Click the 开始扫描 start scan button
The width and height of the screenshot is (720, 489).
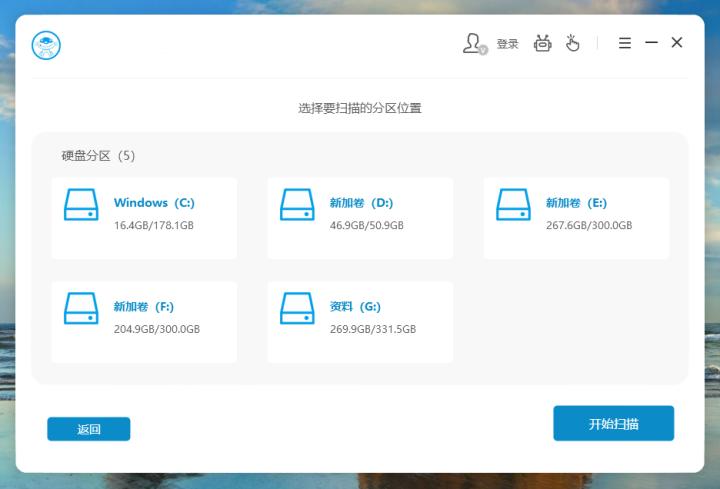point(613,423)
